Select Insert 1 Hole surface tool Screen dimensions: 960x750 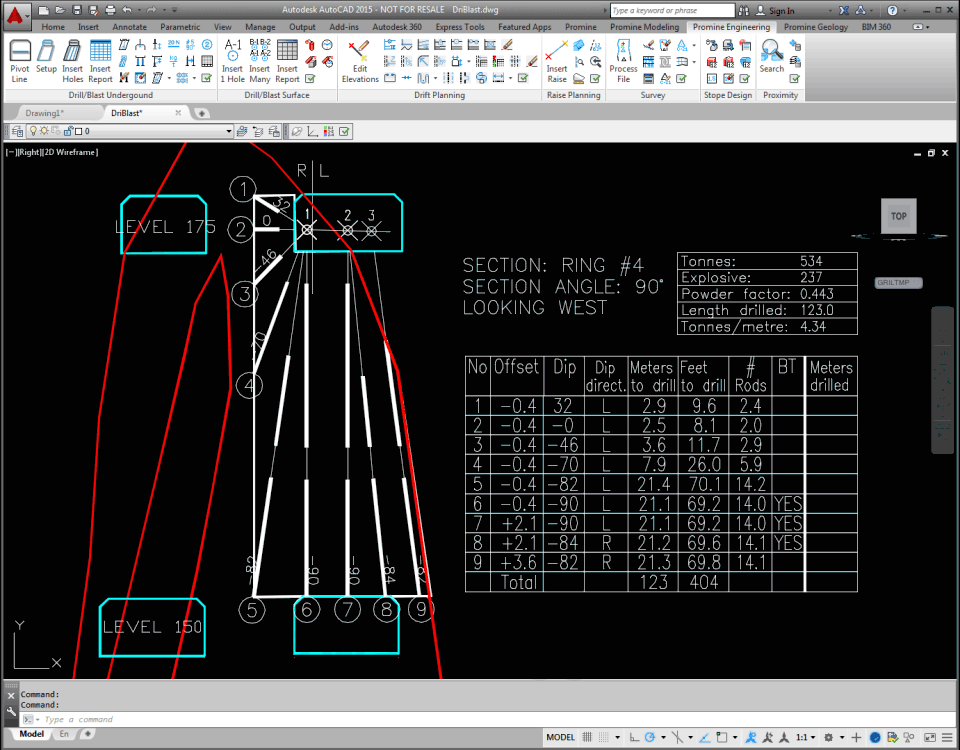232,60
